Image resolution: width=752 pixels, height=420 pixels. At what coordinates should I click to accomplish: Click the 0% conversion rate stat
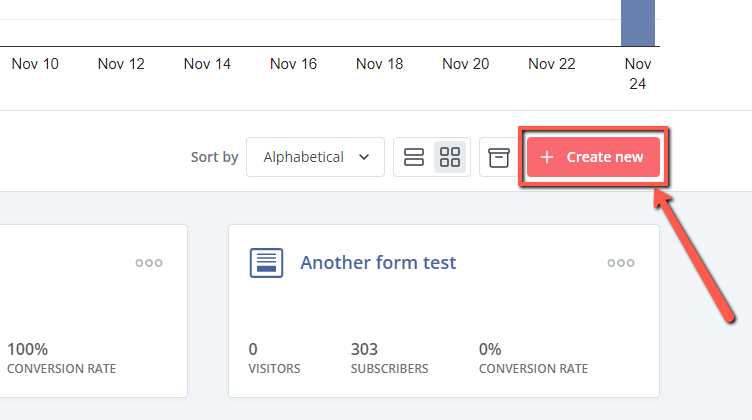[x=533, y=358]
